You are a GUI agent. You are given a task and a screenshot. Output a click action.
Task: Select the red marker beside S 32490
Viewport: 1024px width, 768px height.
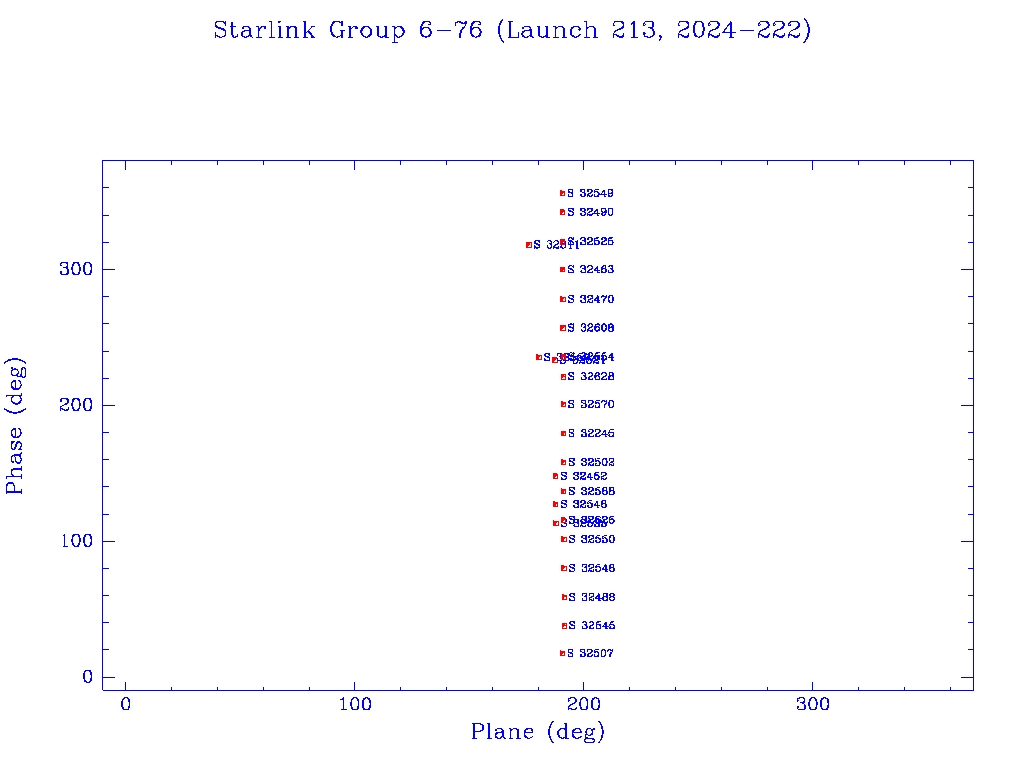click(x=562, y=212)
